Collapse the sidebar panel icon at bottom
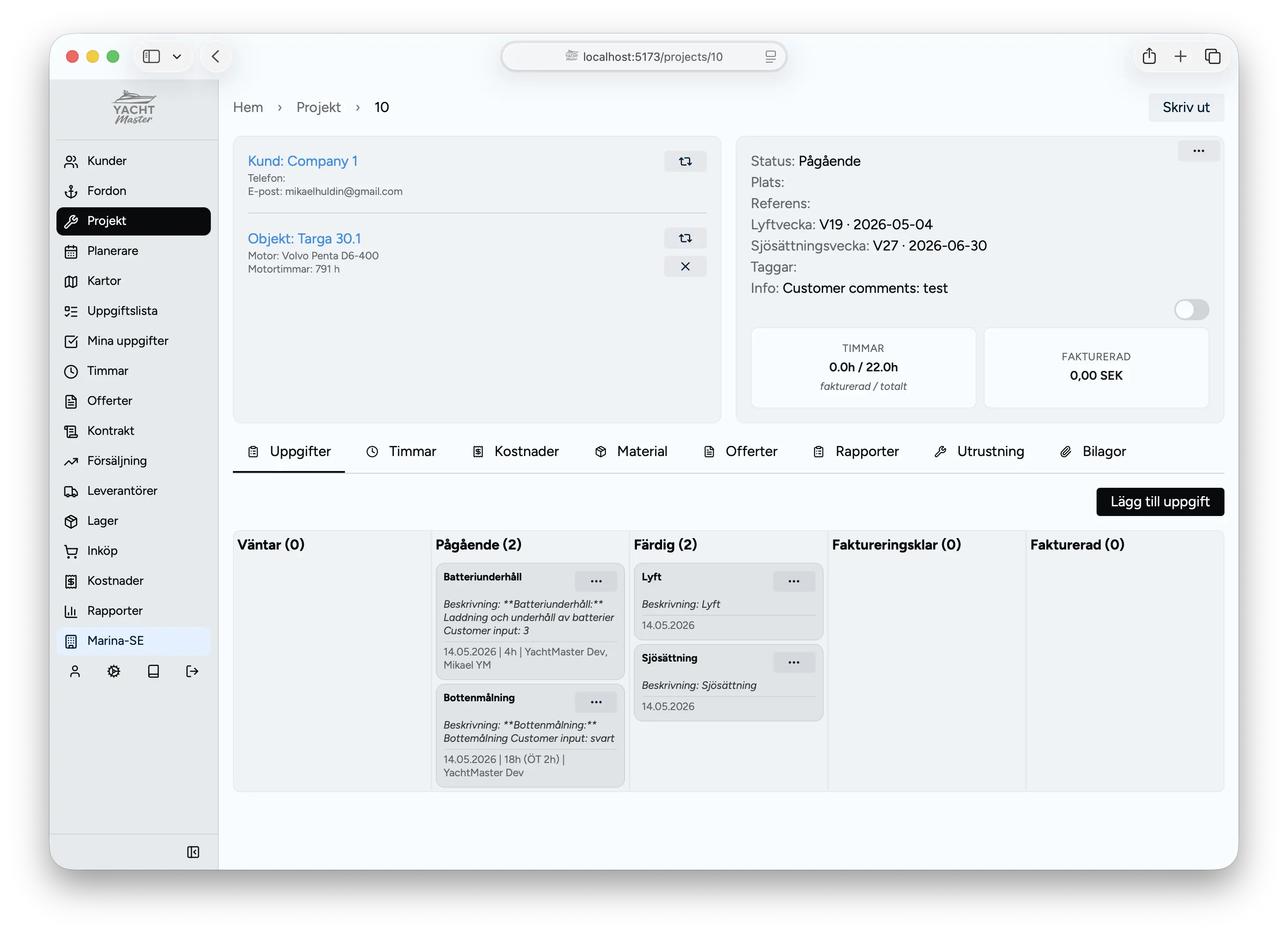 click(x=193, y=852)
